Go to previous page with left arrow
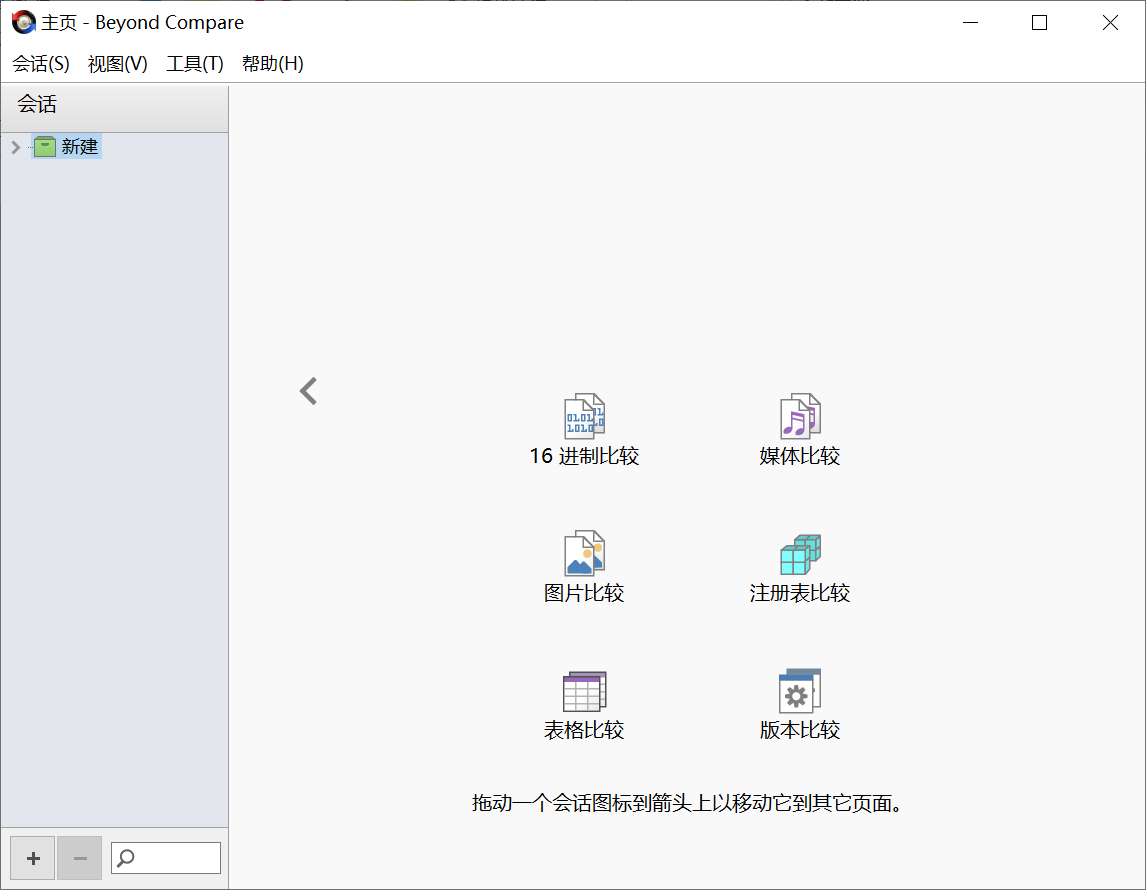This screenshot has height=890, width=1146. coord(308,391)
